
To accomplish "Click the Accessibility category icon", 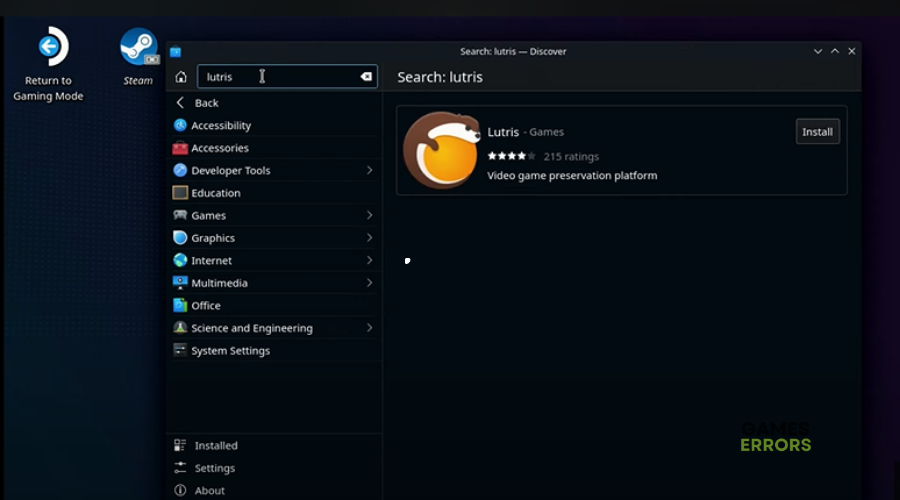I will (x=180, y=125).
